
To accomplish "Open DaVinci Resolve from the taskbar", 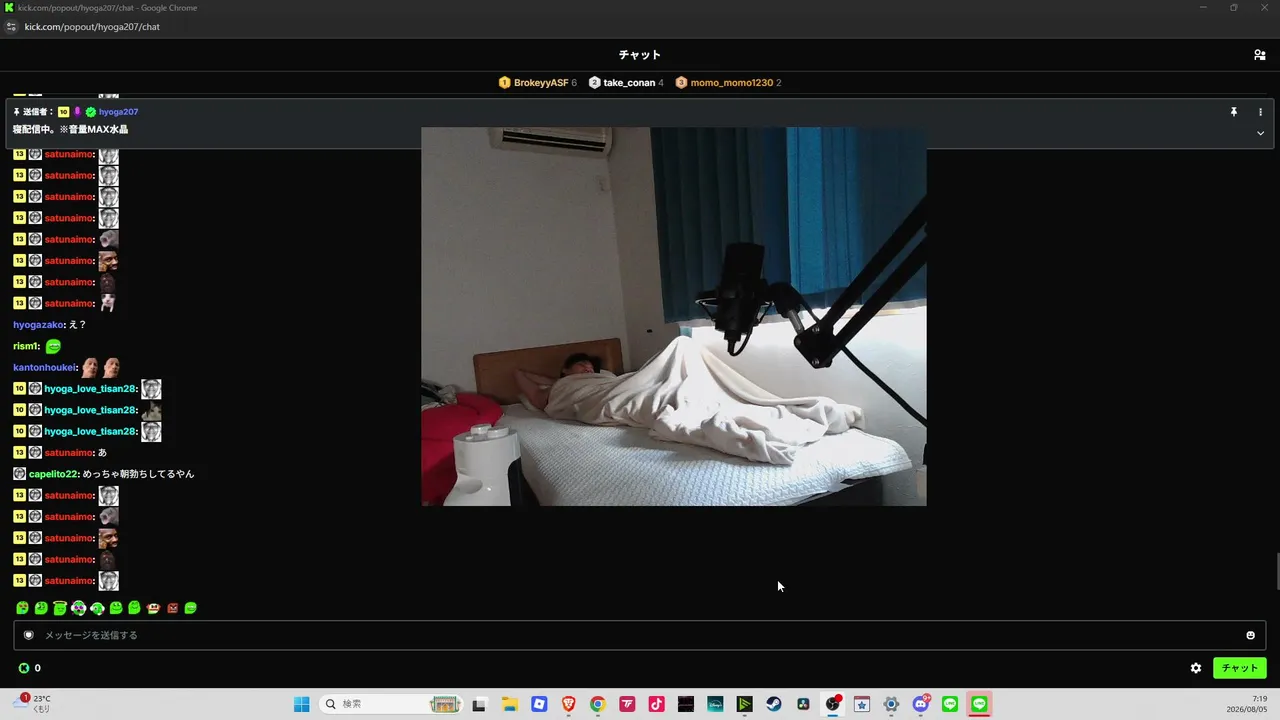I will [x=803, y=704].
